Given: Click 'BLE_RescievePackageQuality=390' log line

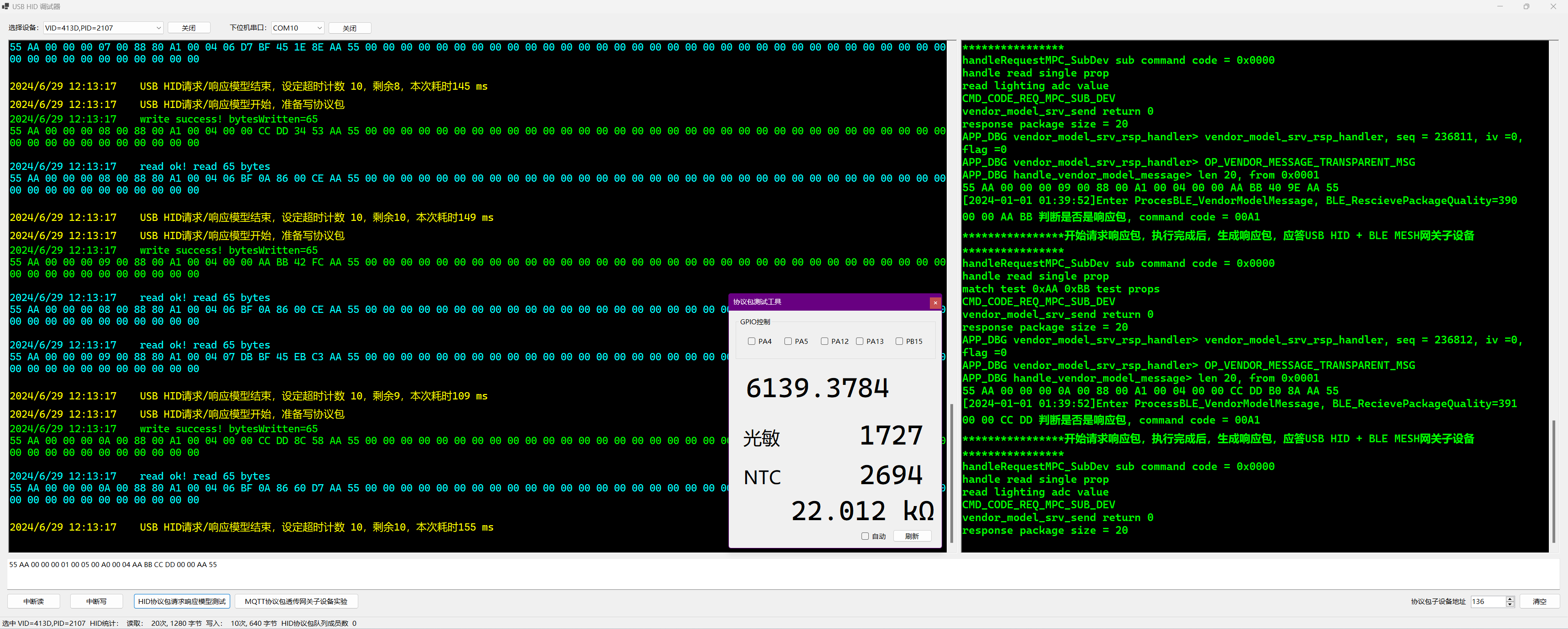Looking at the screenshot, I should 1239,201.
